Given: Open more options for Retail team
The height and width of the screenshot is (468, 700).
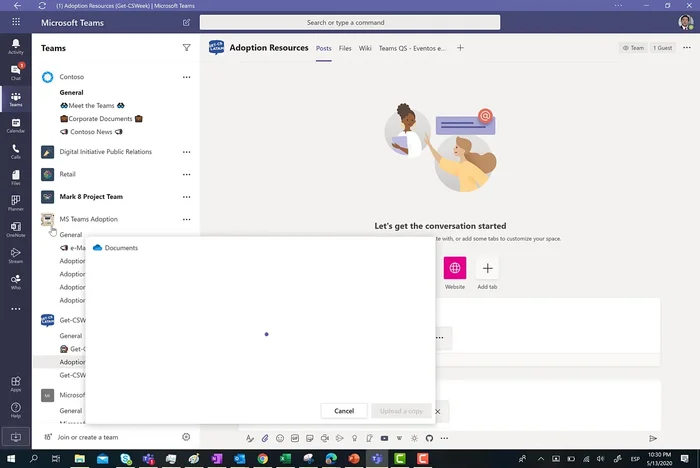Looking at the screenshot, I should pyautogui.click(x=187, y=174).
